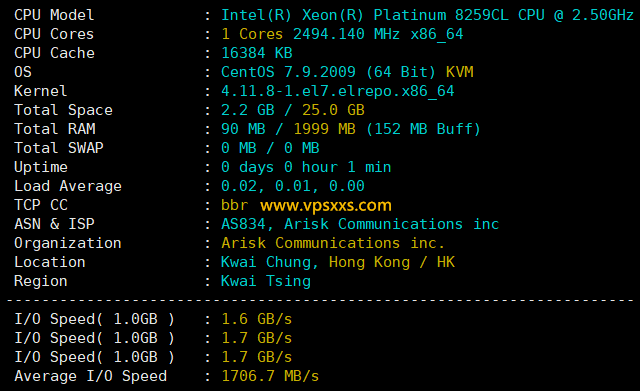Select the 'Total Space' label
The width and height of the screenshot is (640, 391).
pyautogui.click(x=63, y=110)
